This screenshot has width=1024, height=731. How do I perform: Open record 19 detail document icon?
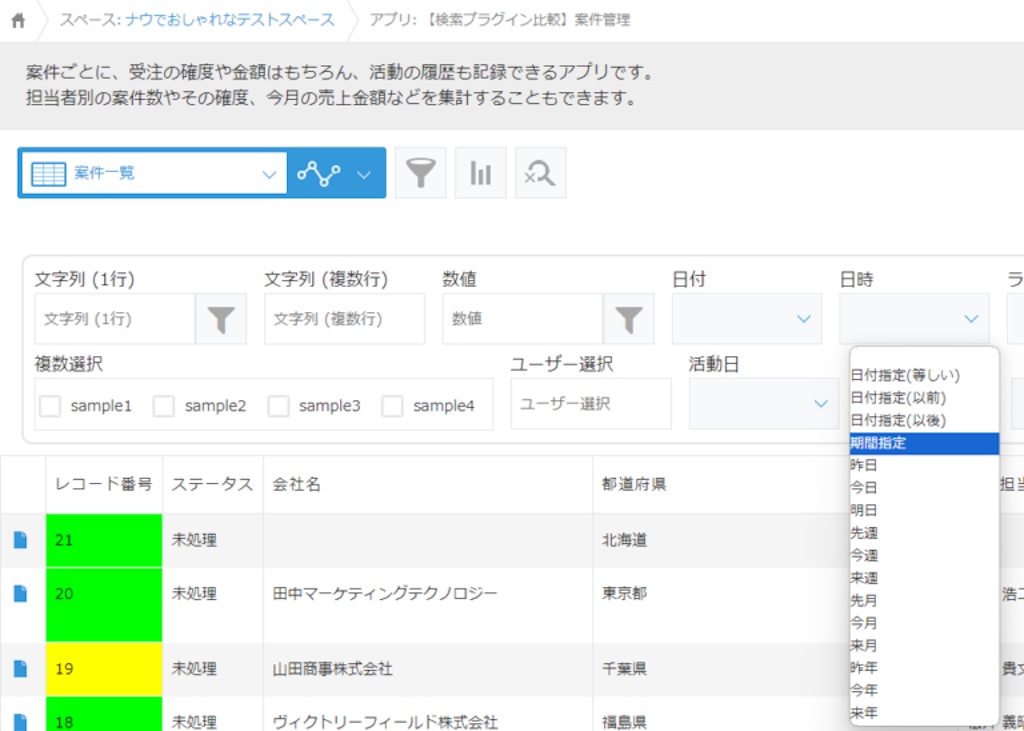pos(20,668)
